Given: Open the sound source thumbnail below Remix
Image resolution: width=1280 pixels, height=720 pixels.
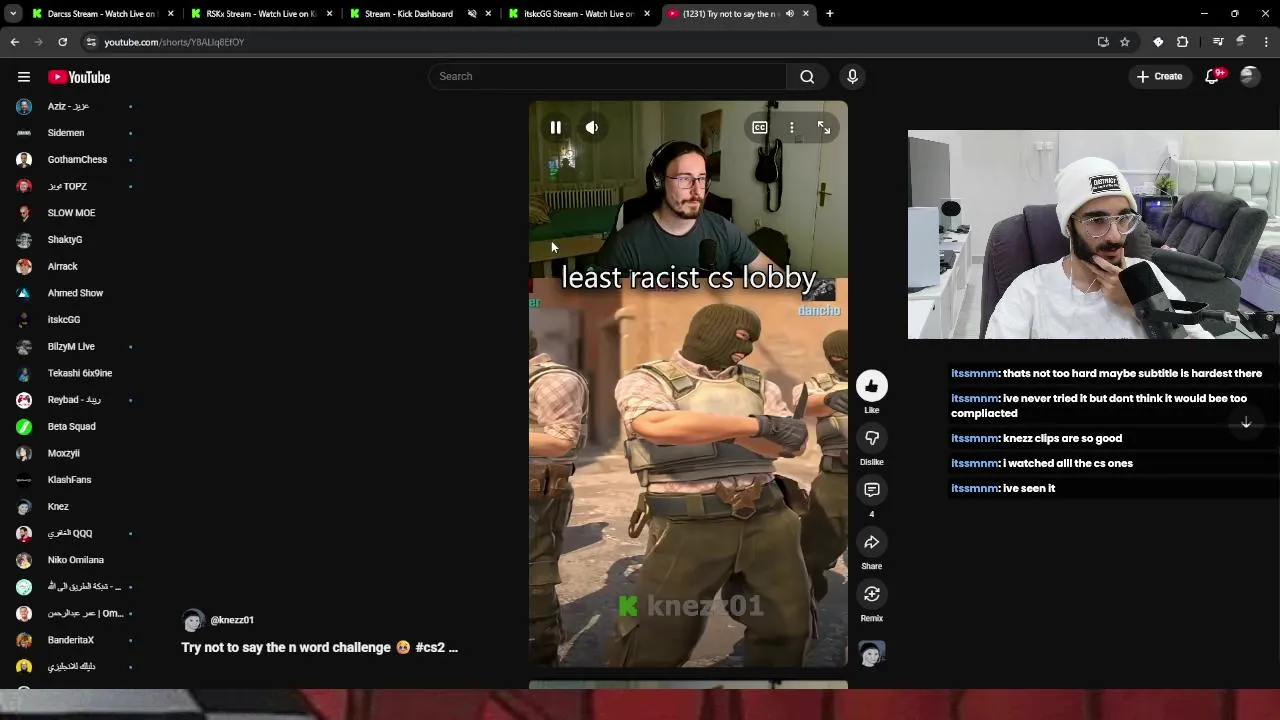Looking at the screenshot, I should coord(871,654).
